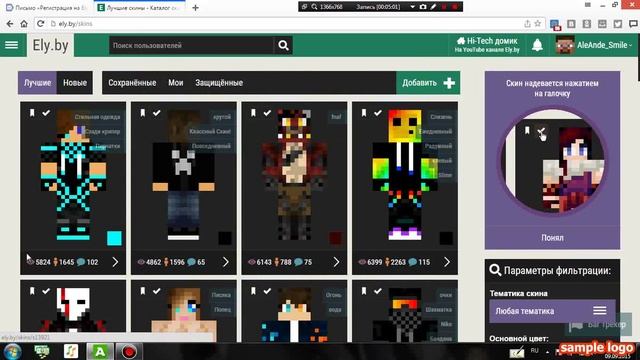Bookmark the skin with 5824 views
Screen dimensions: 640x360
pyautogui.click(x=32, y=113)
